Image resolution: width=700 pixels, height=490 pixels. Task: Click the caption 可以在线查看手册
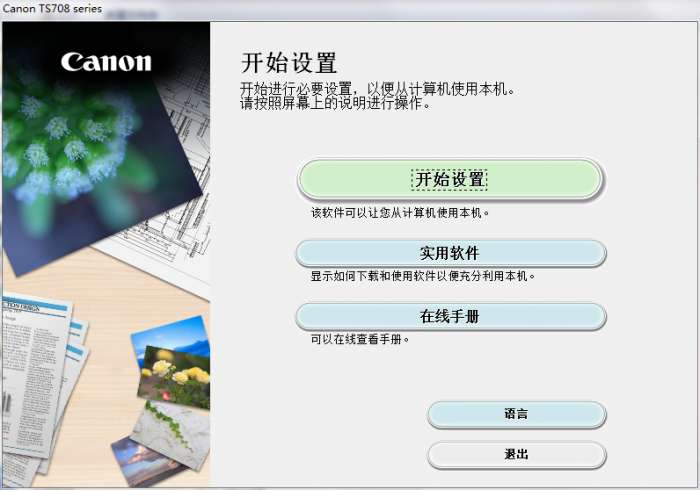click(360, 339)
